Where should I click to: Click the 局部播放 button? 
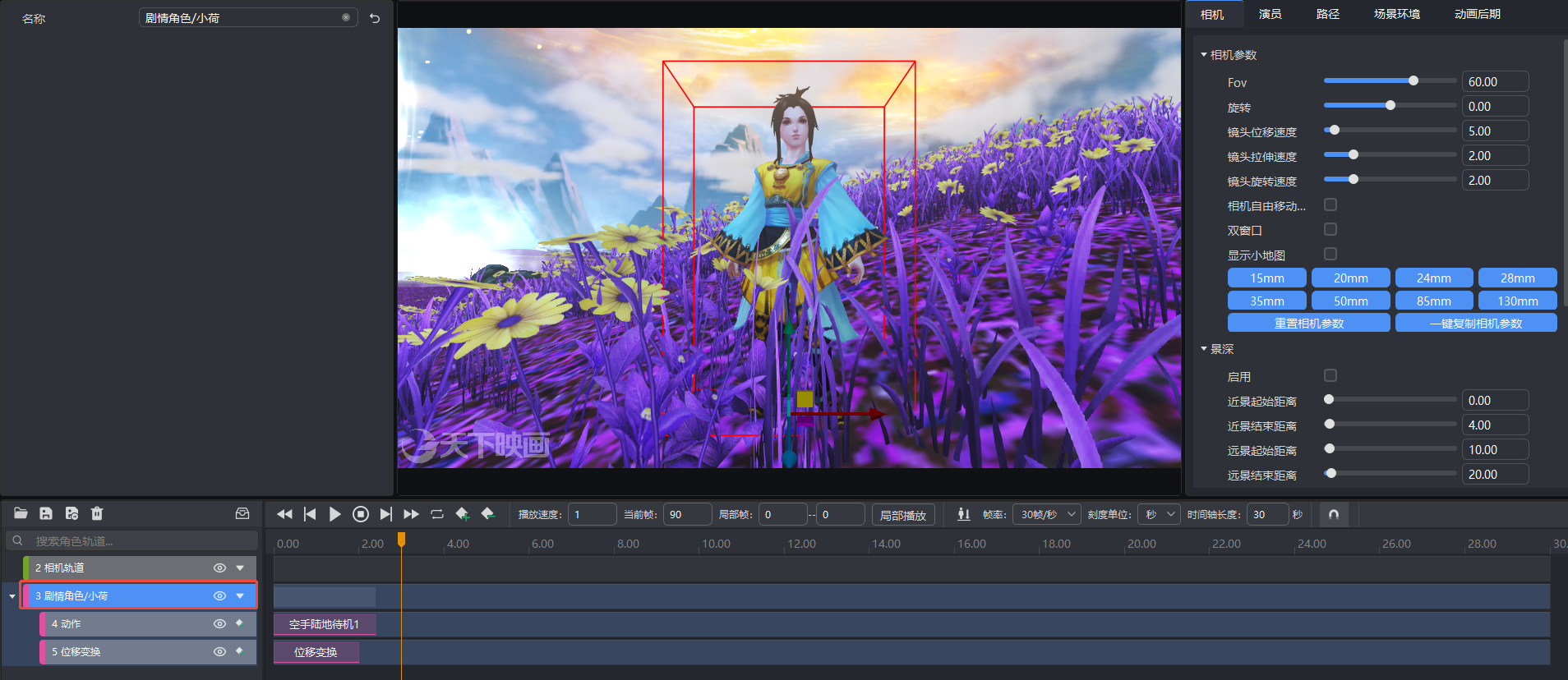point(903,515)
